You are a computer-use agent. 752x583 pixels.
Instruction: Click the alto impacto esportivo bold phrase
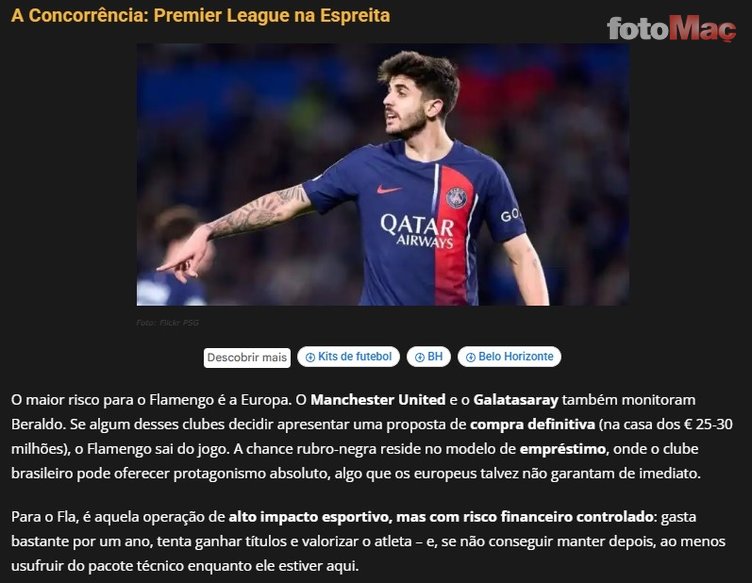click(x=310, y=517)
